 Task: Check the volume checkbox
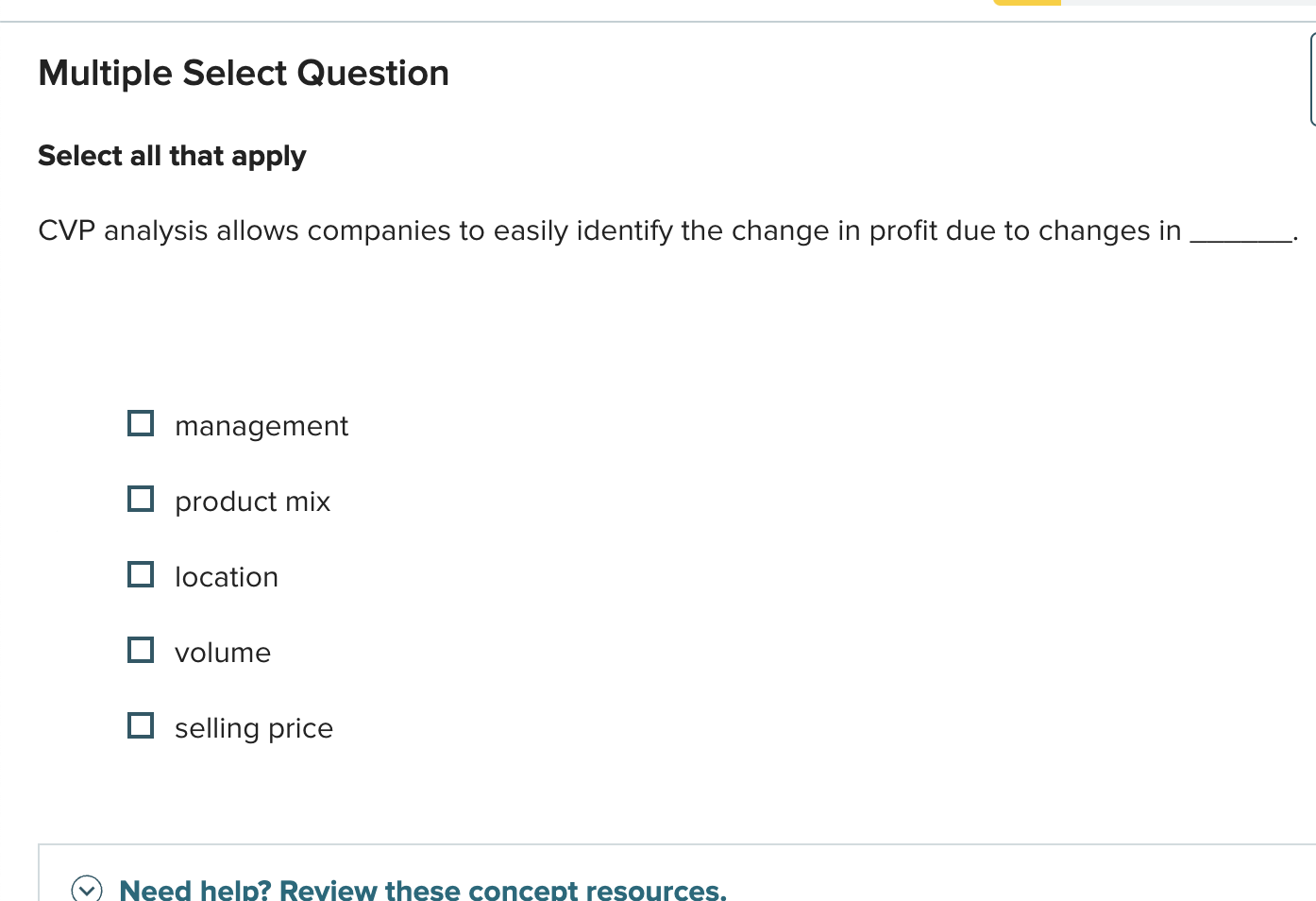[140, 649]
